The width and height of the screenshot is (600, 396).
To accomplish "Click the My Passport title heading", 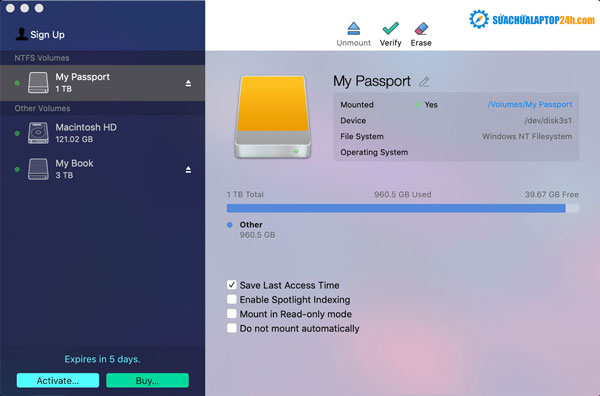I will coord(372,81).
